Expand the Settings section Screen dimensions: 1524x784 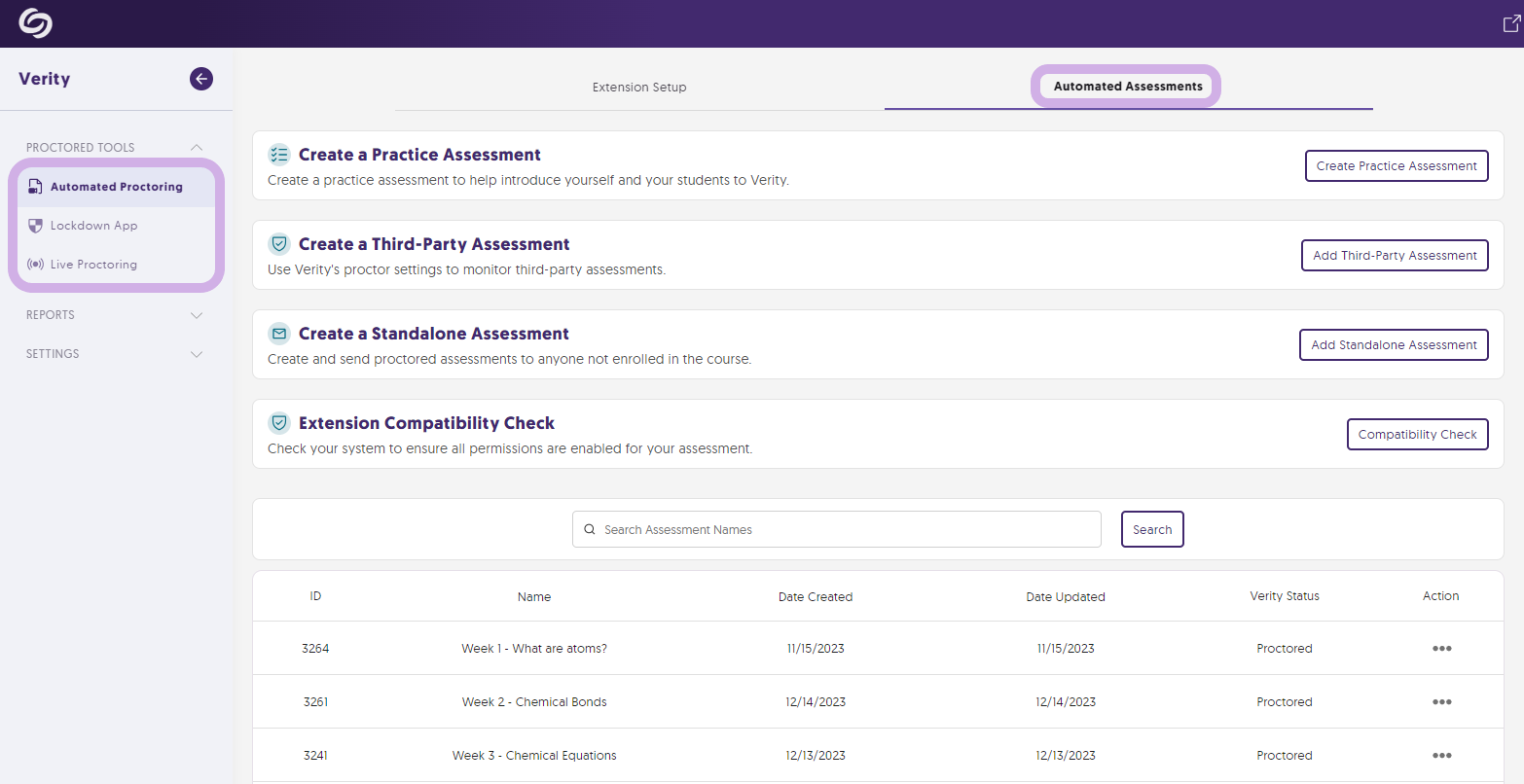point(197,353)
